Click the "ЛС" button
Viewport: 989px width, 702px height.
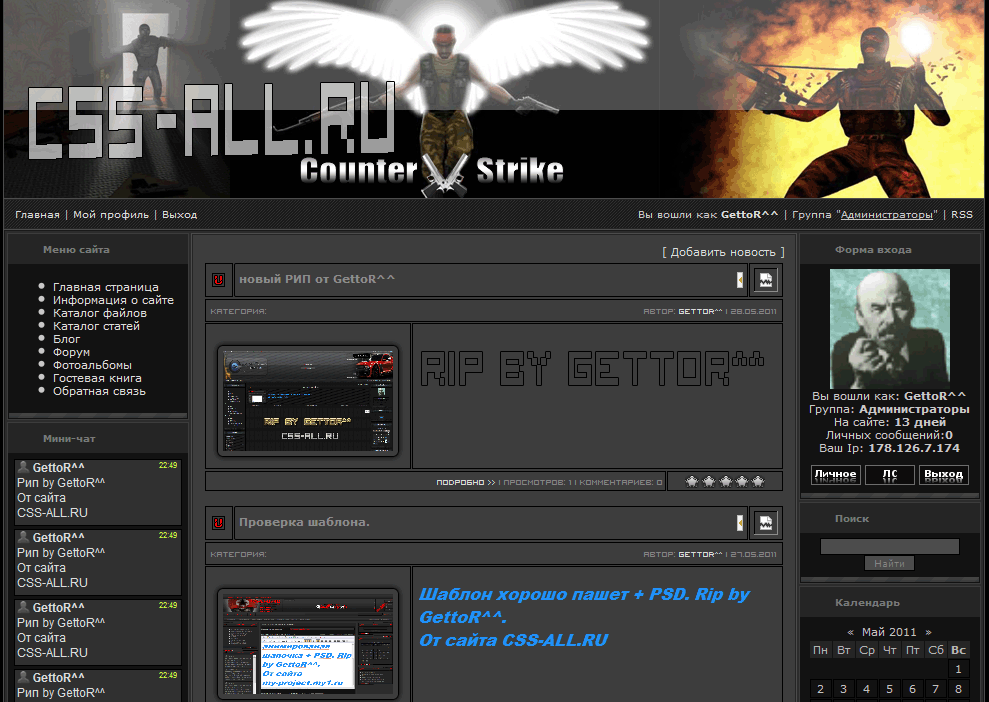coord(890,474)
